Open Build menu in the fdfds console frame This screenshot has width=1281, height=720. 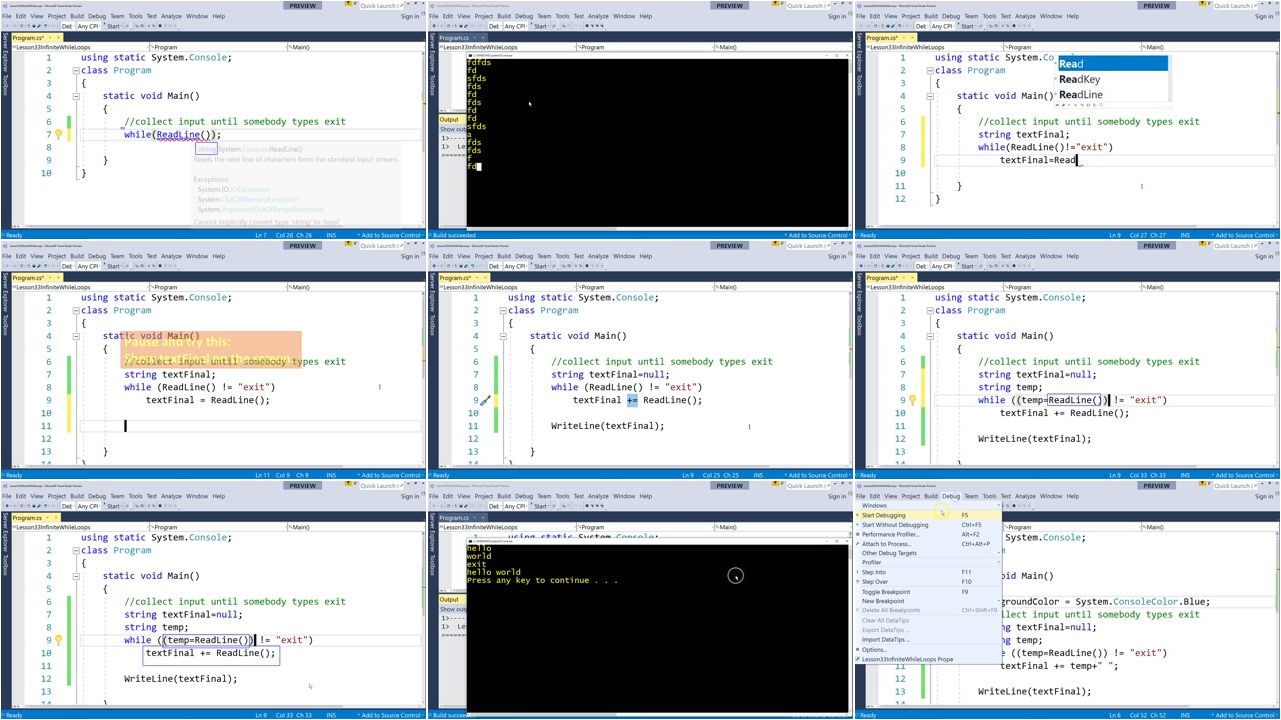click(504, 16)
